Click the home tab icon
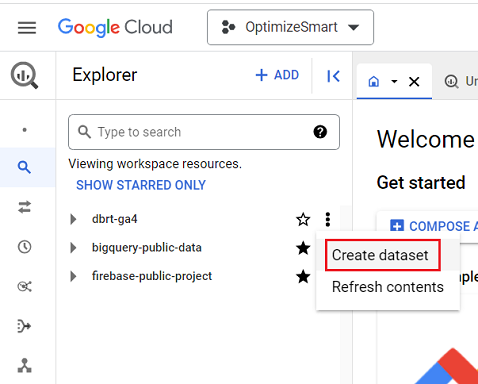This screenshot has width=478, height=384. coord(374,81)
